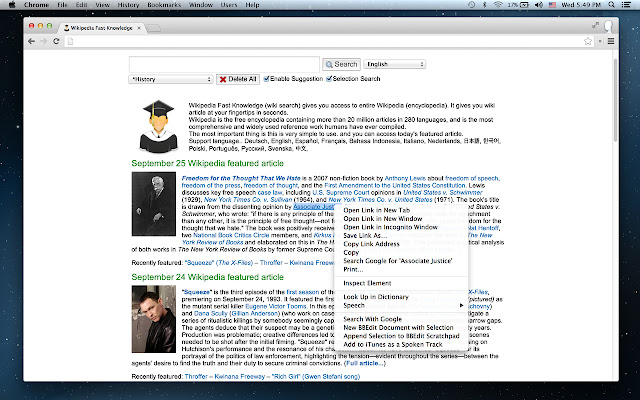Click the September 24 article photo
Viewport: 640px width, 400px height.
pyautogui.click(x=154, y=319)
